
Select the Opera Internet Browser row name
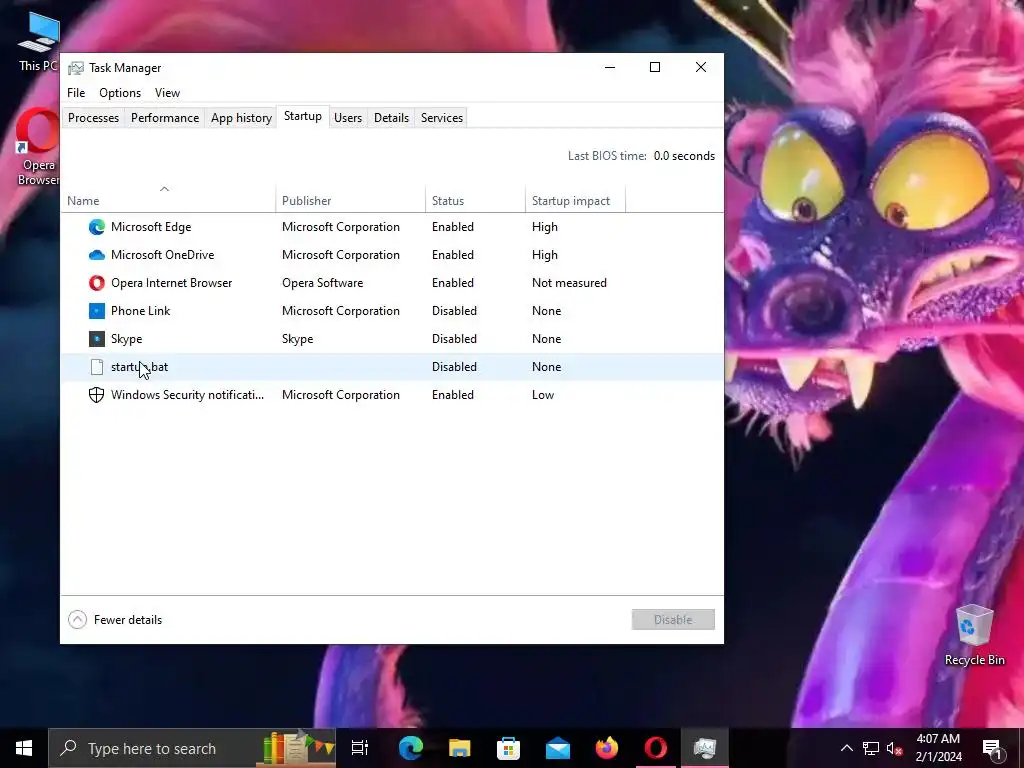coord(172,283)
